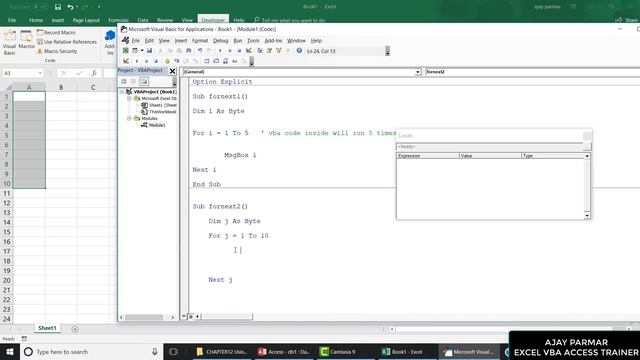Click Excel column B header
Image resolution: width=640 pixels, height=360 pixels.
61,87
